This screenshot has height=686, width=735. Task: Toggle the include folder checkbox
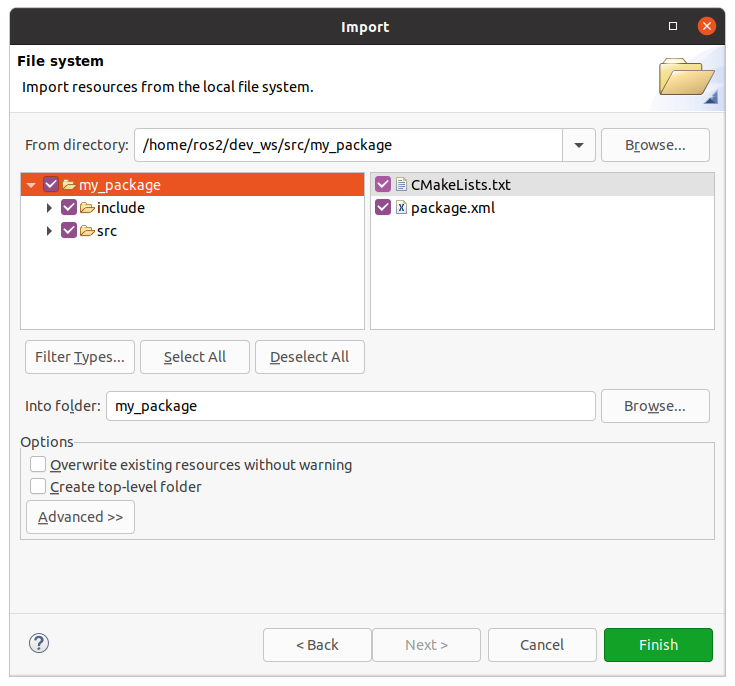coord(69,208)
